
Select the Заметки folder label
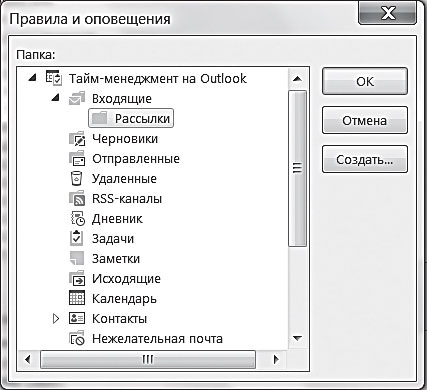116,259
